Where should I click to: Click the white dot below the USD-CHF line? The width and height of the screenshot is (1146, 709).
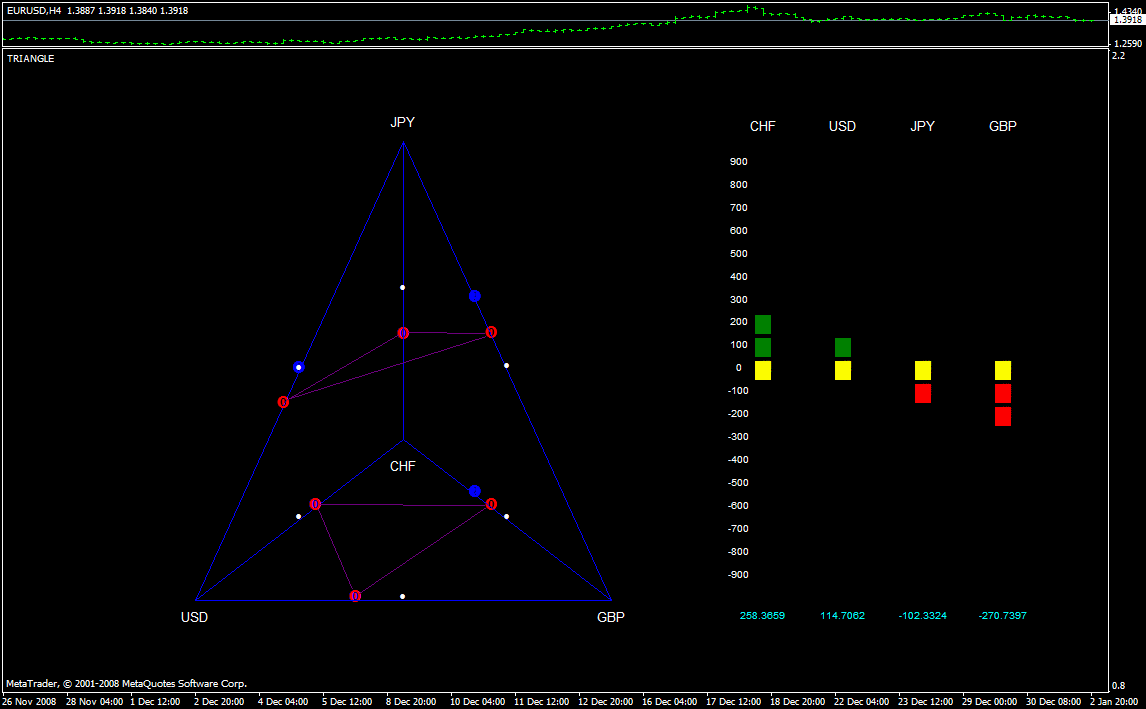(298, 517)
